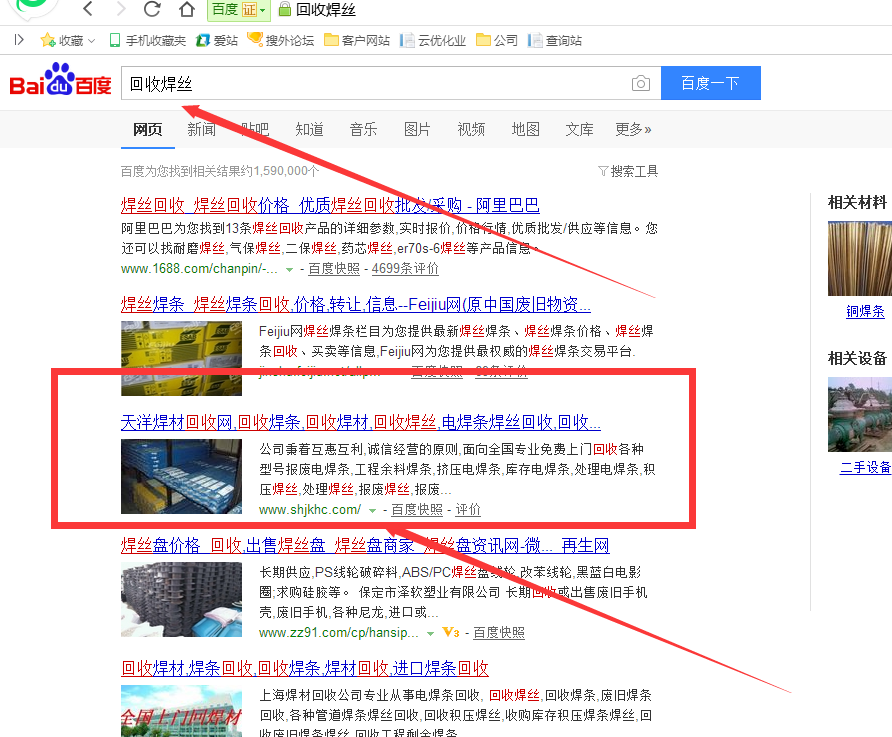Click the browser back arrow
Viewport: 892px width, 737px height.
pyautogui.click(x=88, y=10)
